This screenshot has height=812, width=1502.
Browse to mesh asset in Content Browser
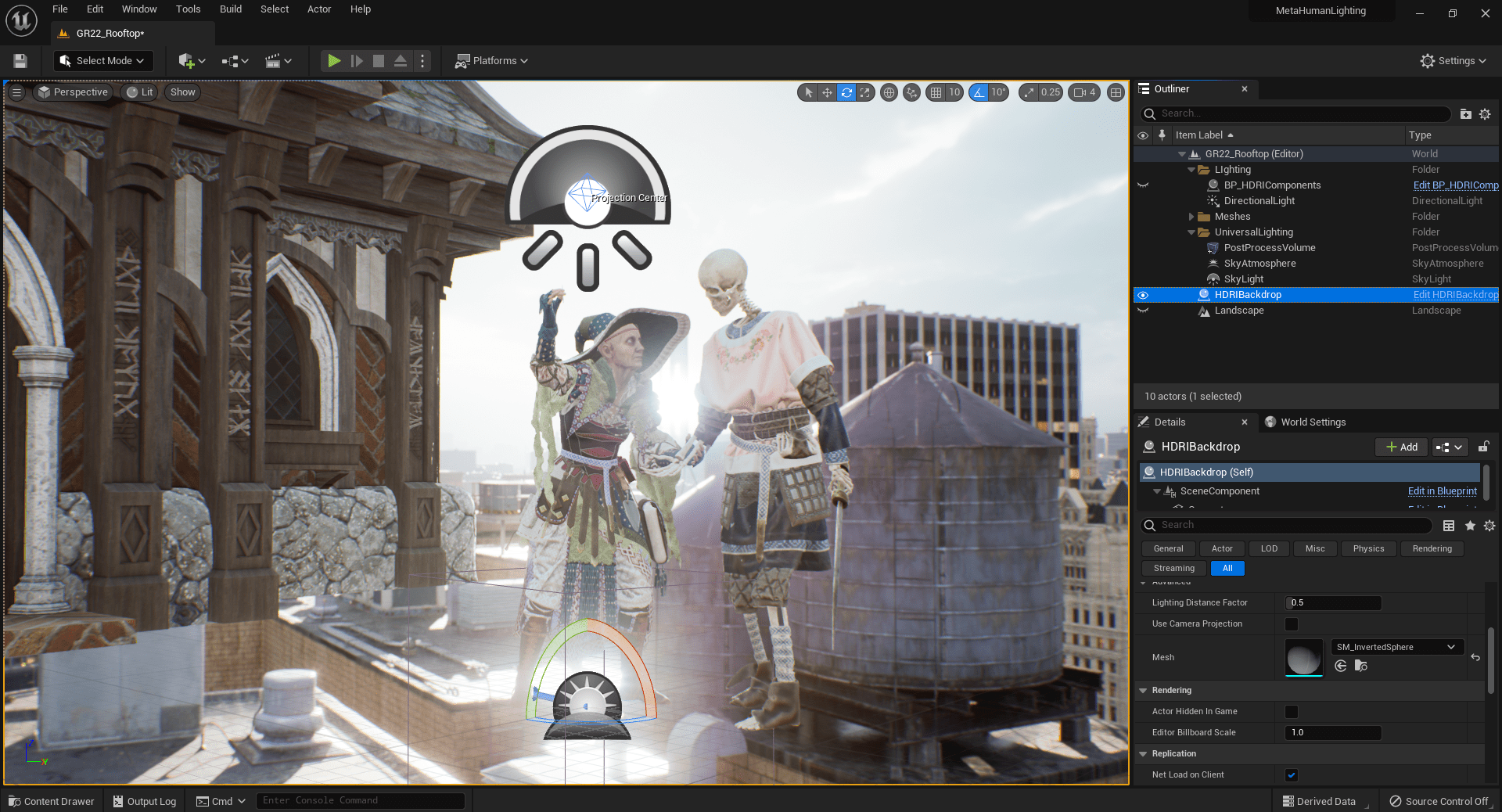pyautogui.click(x=1360, y=666)
